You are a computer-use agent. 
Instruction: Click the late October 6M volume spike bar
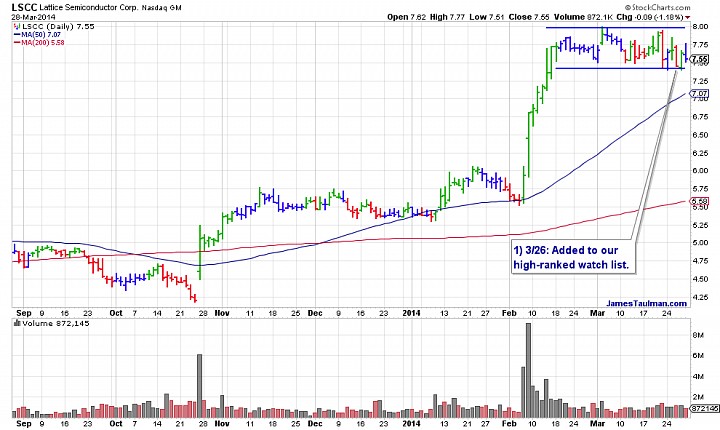click(199, 386)
